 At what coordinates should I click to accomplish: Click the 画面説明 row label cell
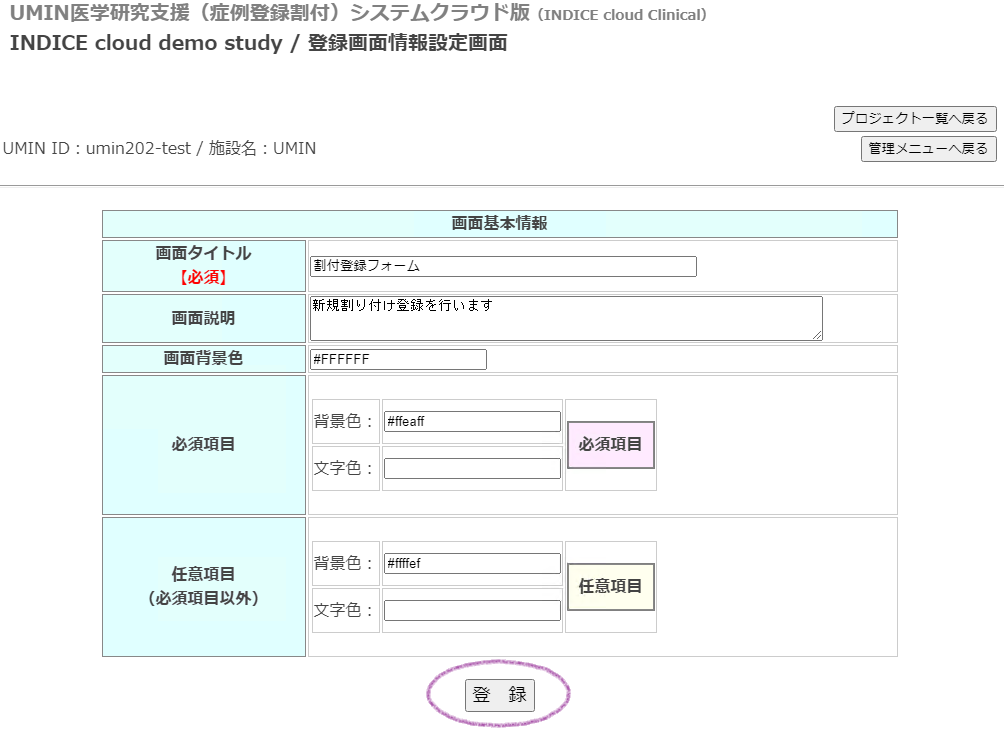(x=204, y=318)
